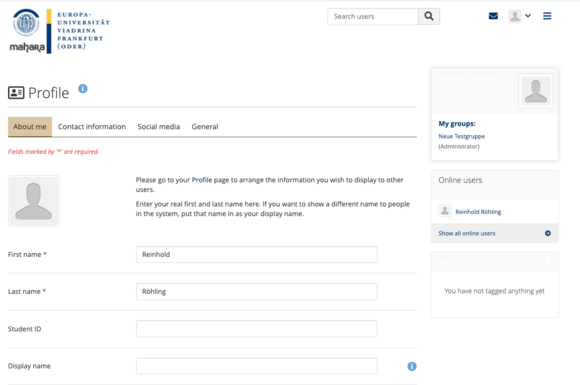Open the inbox envelope icon

[493, 16]
